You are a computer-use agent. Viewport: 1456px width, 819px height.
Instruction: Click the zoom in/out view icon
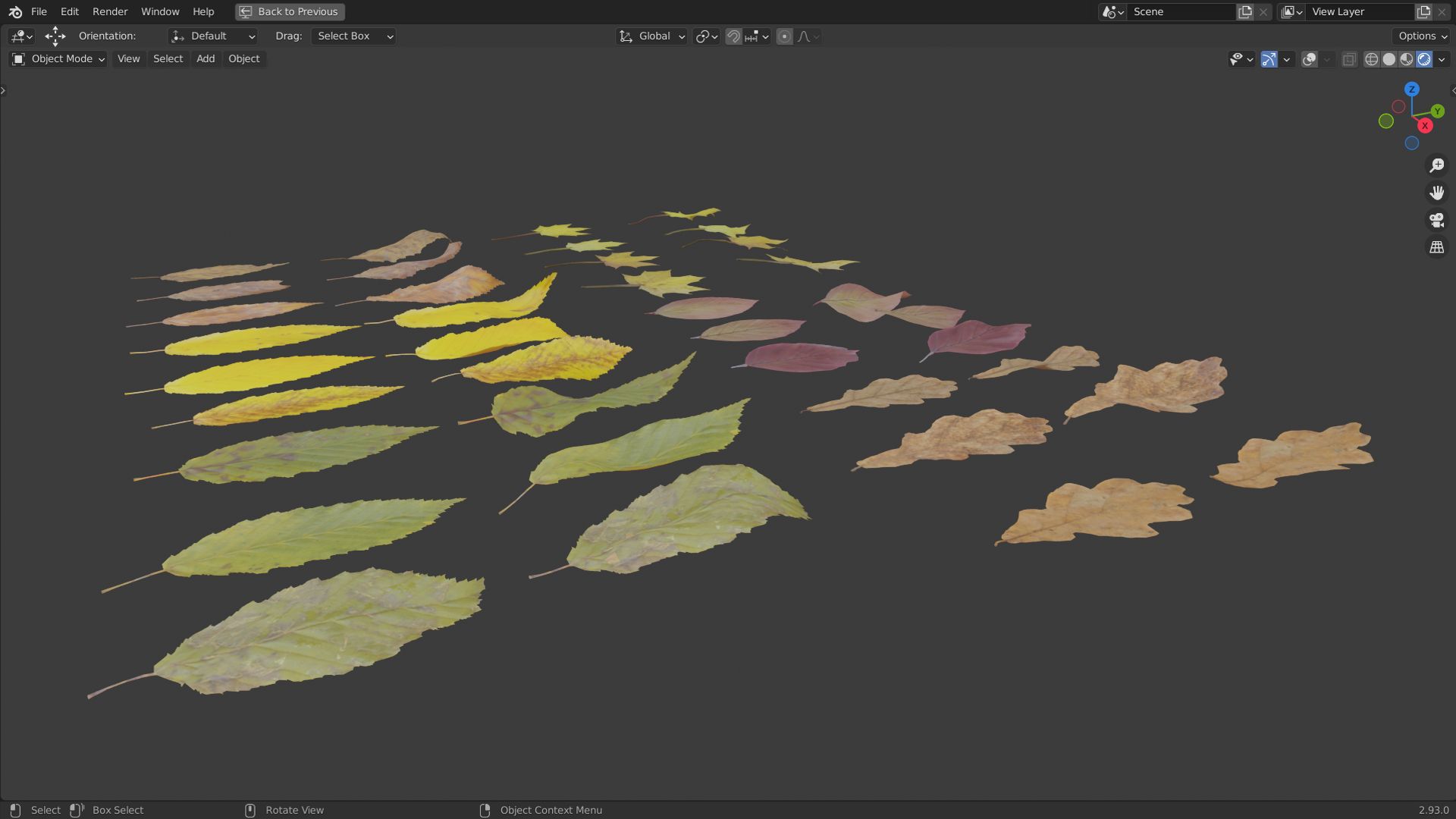point(1436,165)
